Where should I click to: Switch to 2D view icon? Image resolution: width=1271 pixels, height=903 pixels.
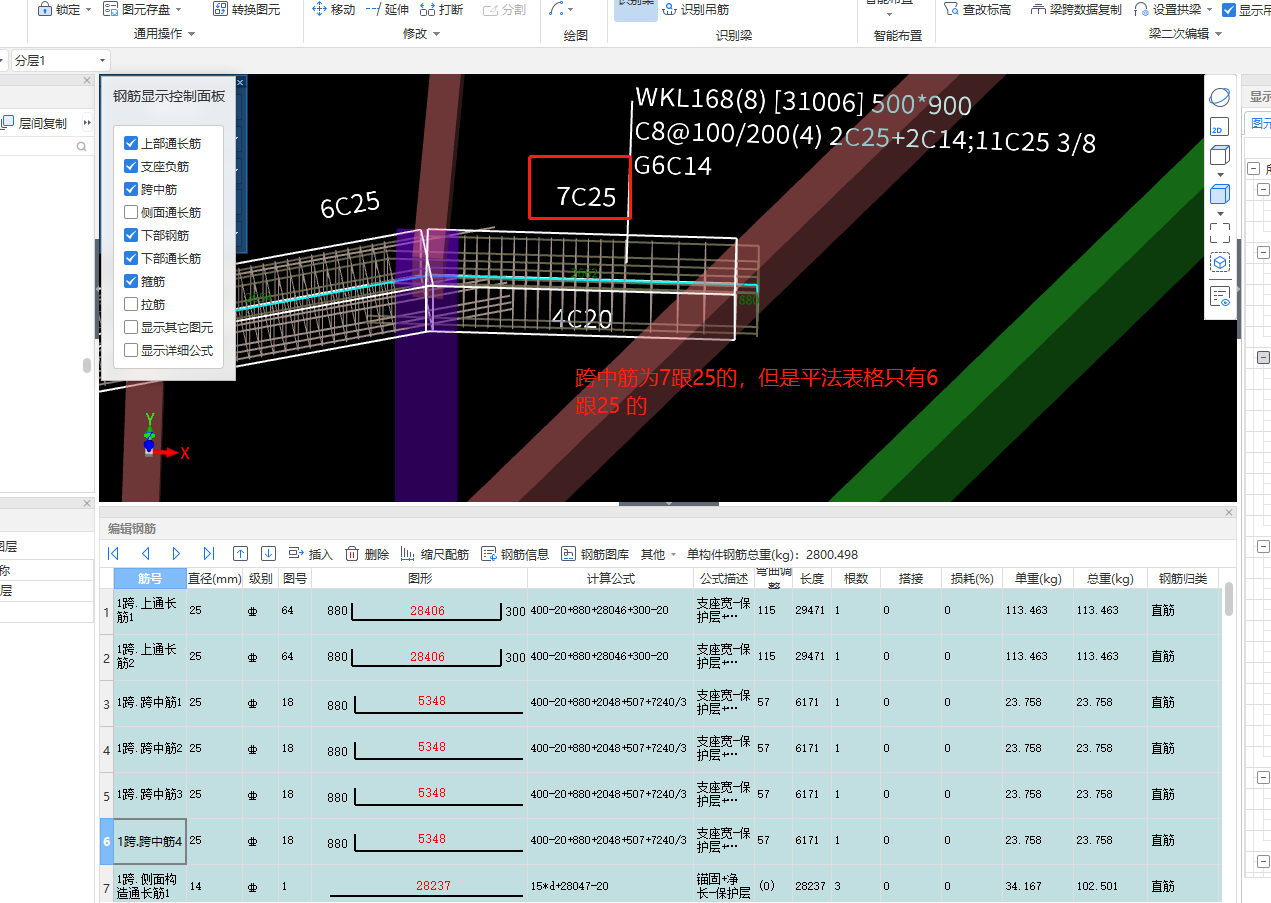click(1219, 127)
